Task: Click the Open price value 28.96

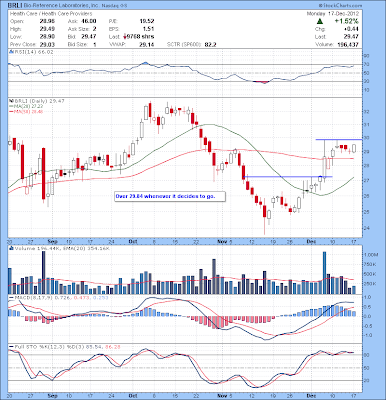Action: [47, 21]
